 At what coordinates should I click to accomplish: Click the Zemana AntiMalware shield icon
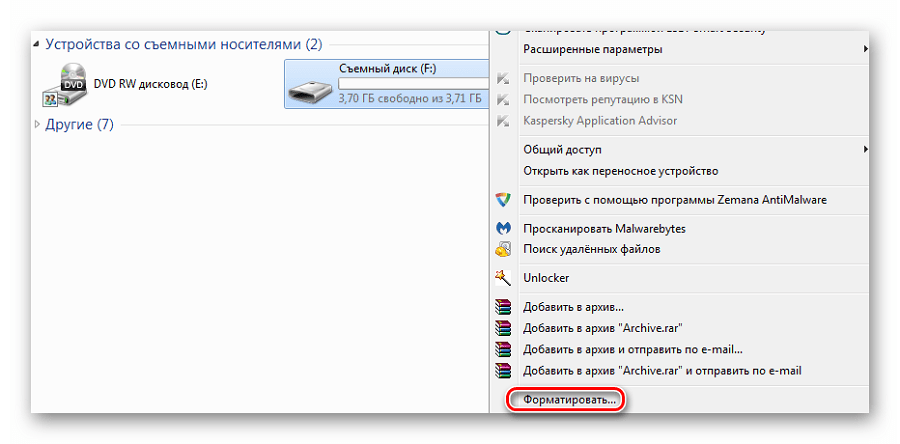pos(503,200)
